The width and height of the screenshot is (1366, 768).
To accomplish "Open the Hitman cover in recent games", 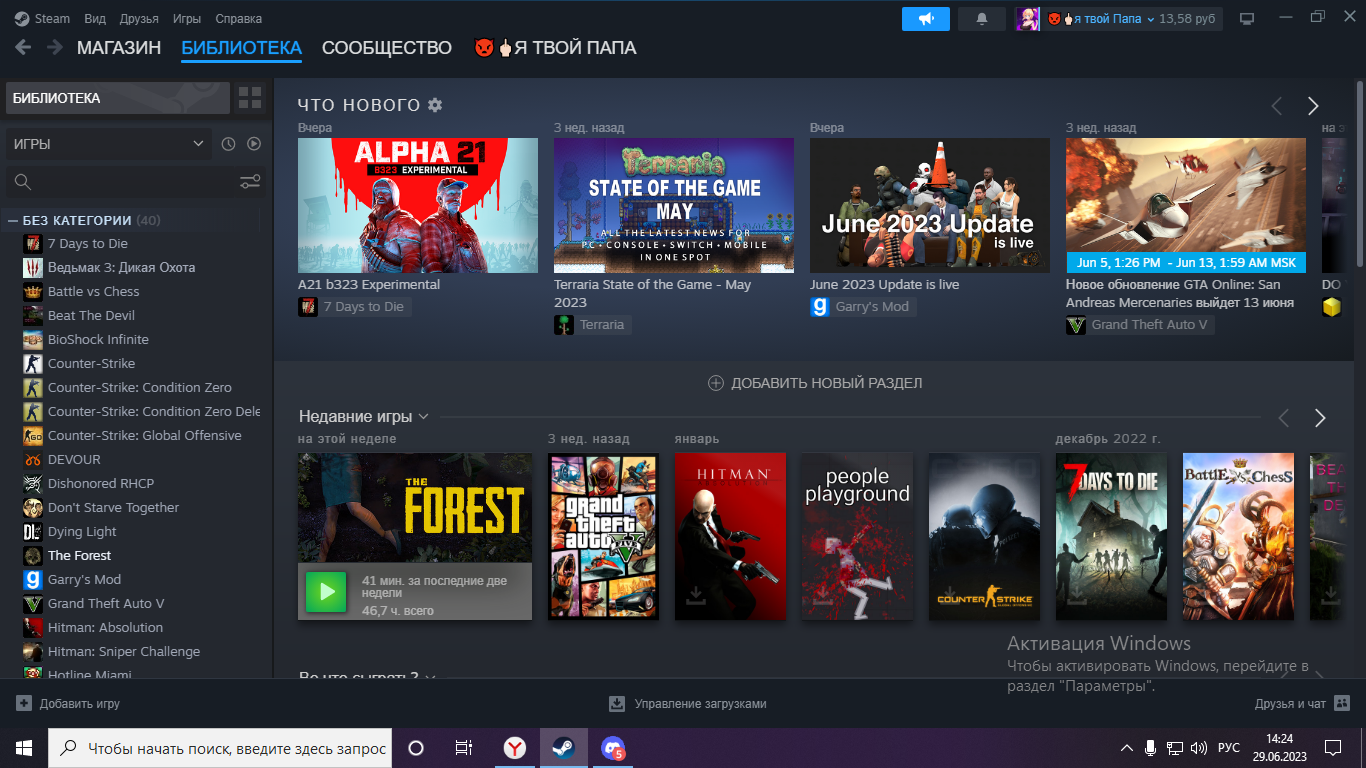I will (730, 536).
